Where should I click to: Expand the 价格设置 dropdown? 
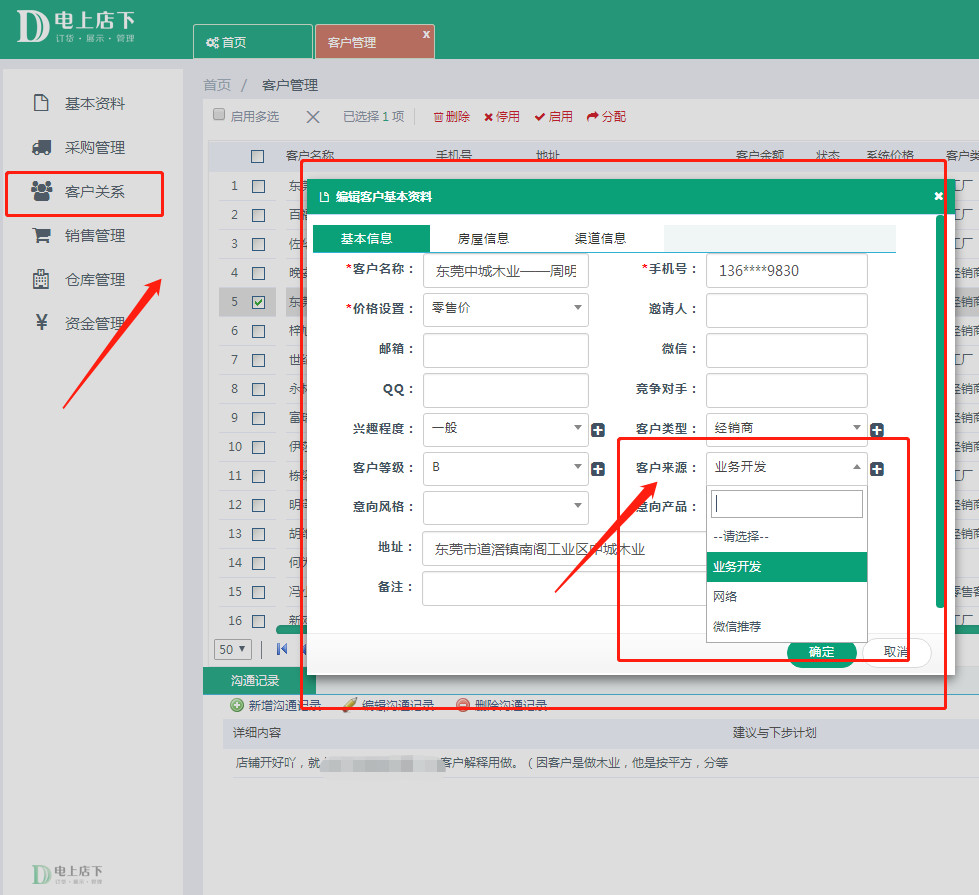[x=505, y=309]
